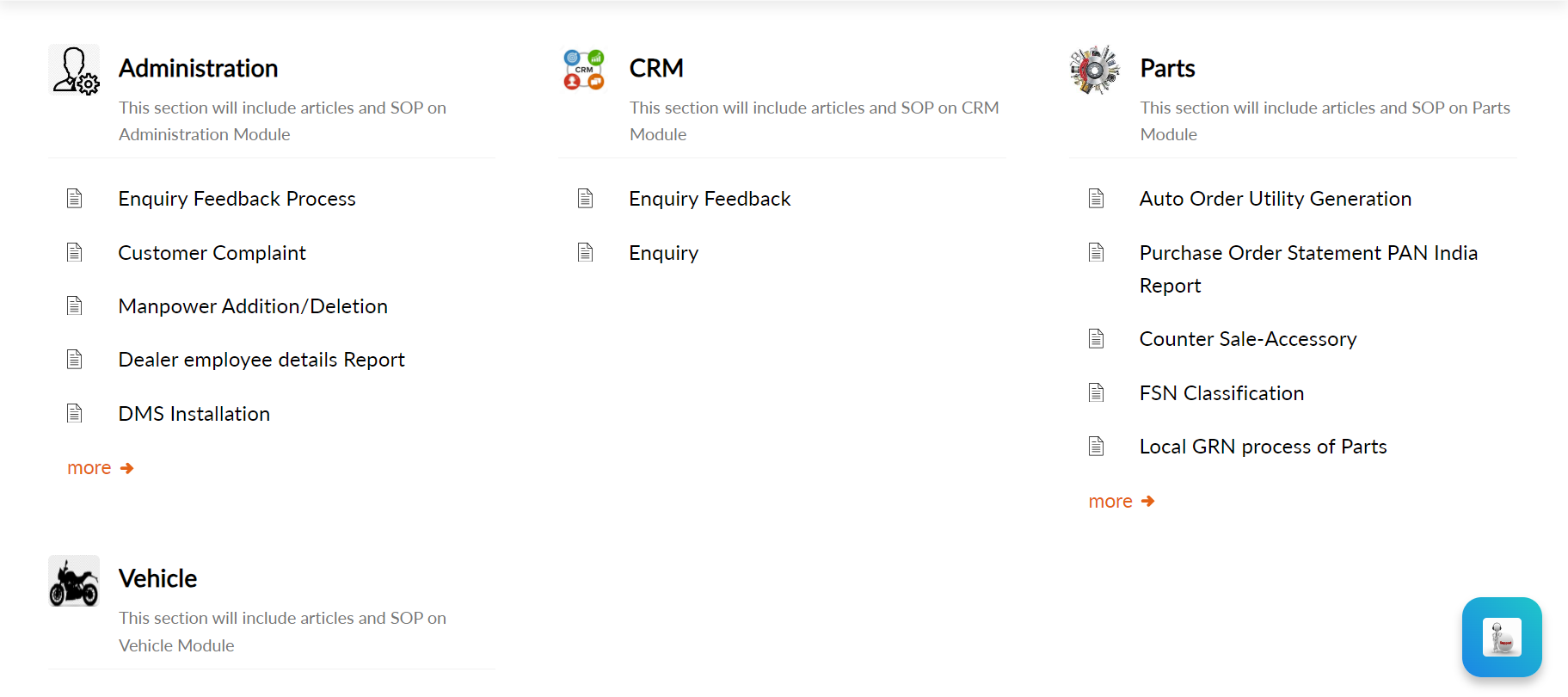Image resolution: width=1568 pixels, height=697 pixels.
Task: Click the Parts module gear icon
Action: click(x=1094, y=70)
